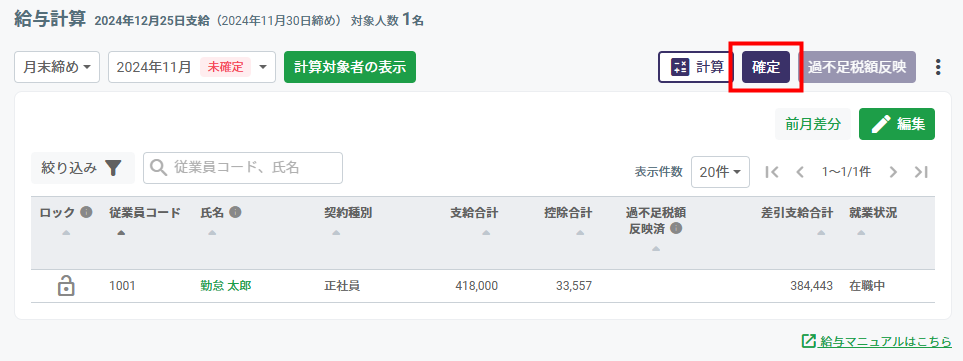The height and width of the screenshot is (361, 963).
Task: Toggle the lock icon for employee 1001
Action: point(66,286)
